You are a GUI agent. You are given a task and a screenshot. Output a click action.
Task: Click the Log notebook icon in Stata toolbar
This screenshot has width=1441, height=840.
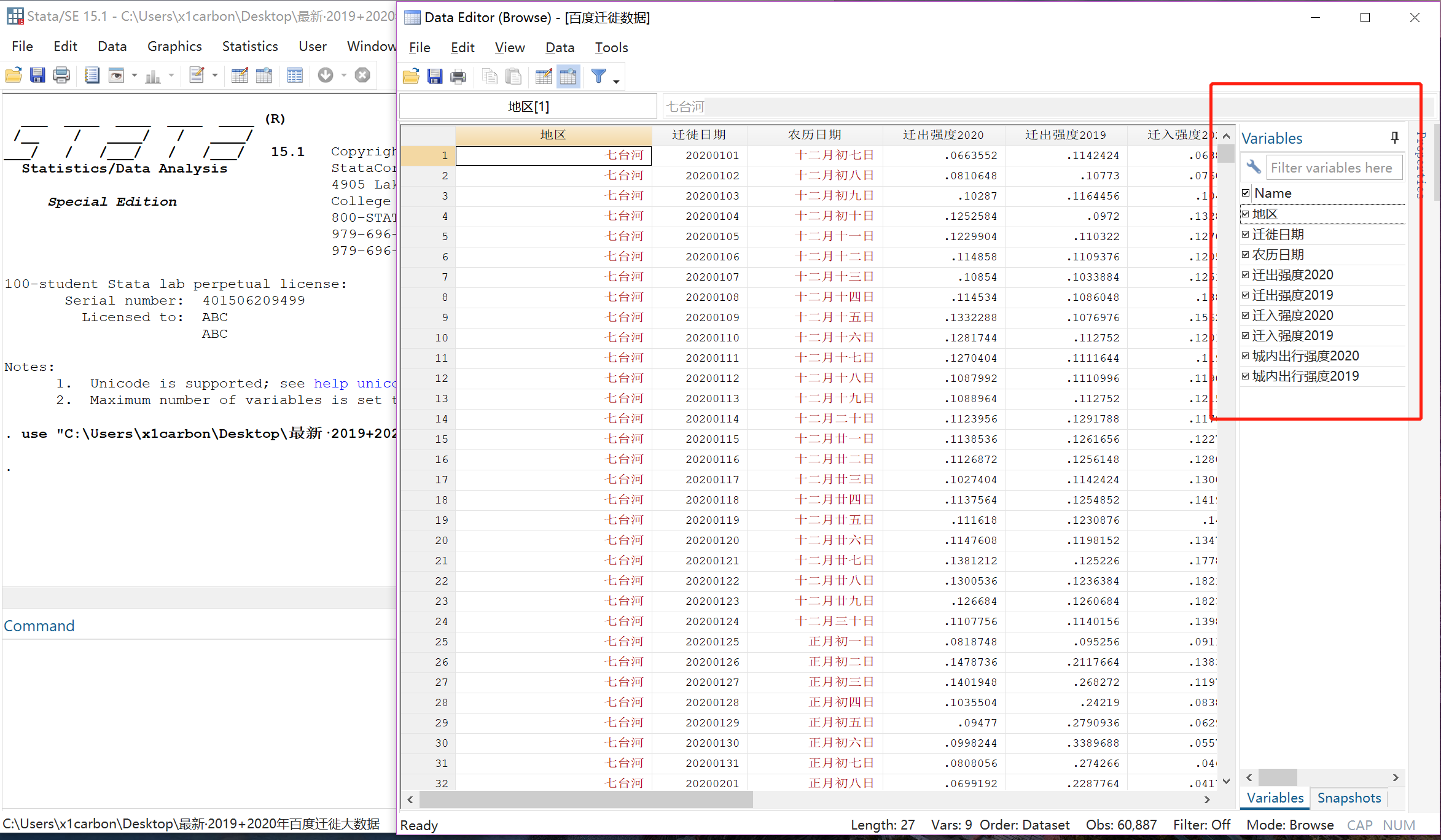[92, 76]
